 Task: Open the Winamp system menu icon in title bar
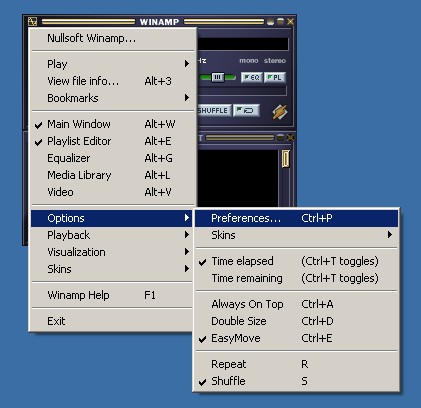click(32, 21)
